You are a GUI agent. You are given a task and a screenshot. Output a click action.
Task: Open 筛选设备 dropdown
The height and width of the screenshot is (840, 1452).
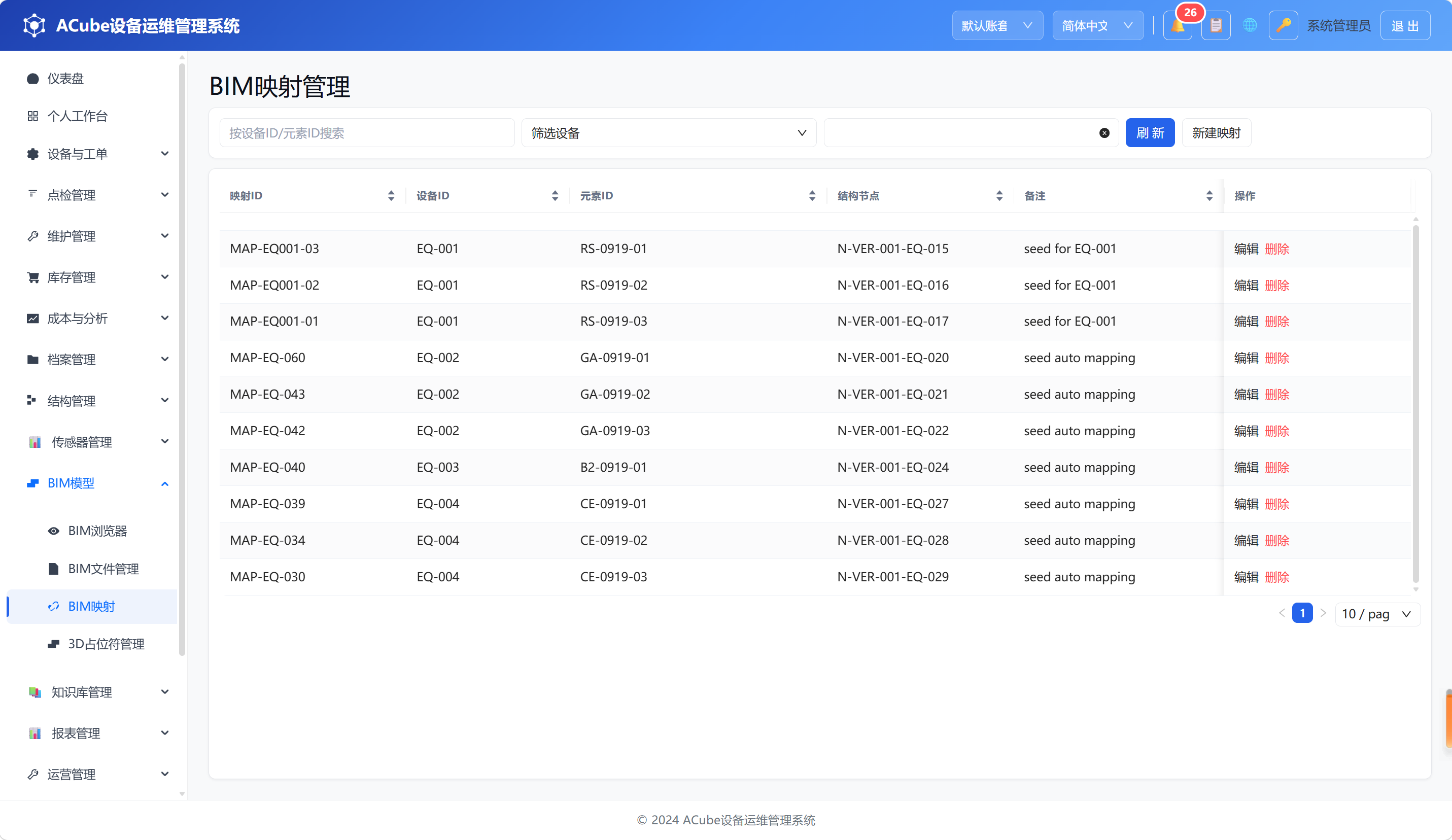pos(668,133)
